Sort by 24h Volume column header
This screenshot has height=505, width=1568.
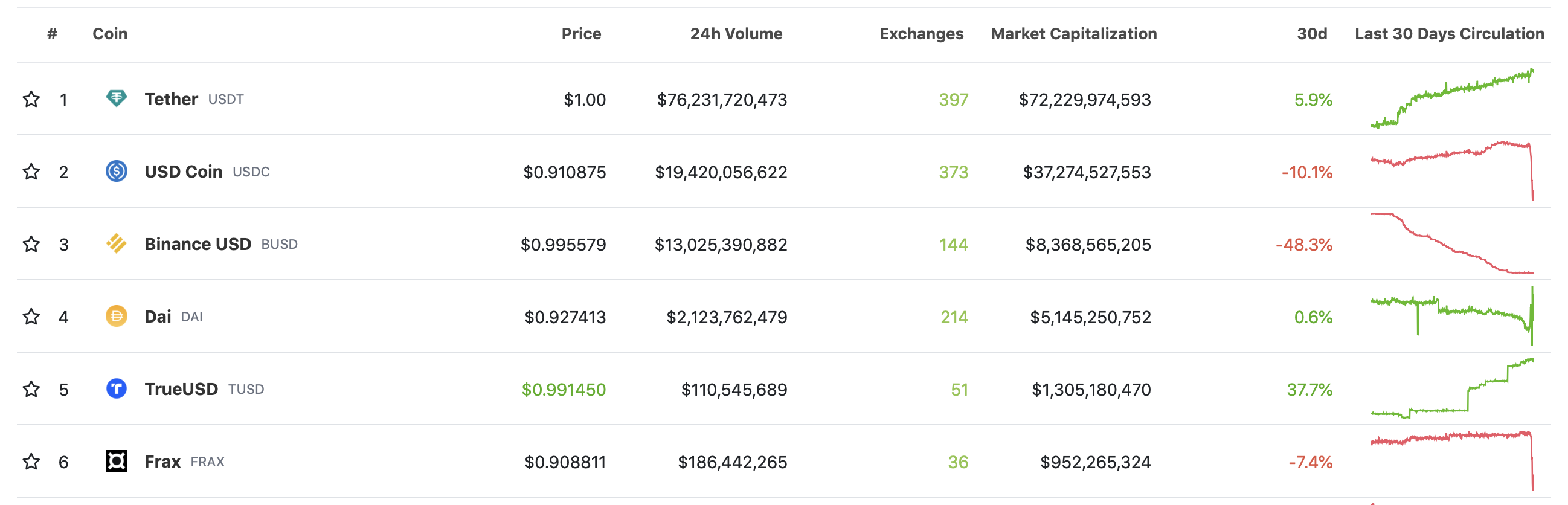pos(735,33)
